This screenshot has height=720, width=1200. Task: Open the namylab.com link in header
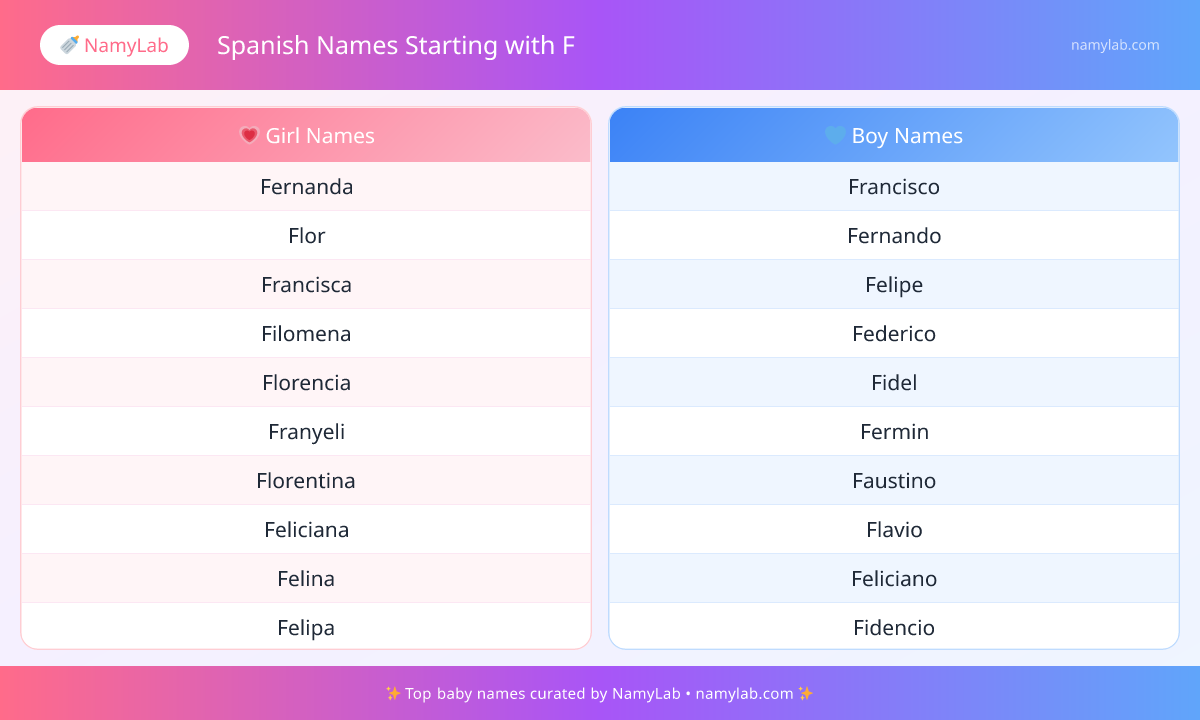click(x=1115, y=45)
